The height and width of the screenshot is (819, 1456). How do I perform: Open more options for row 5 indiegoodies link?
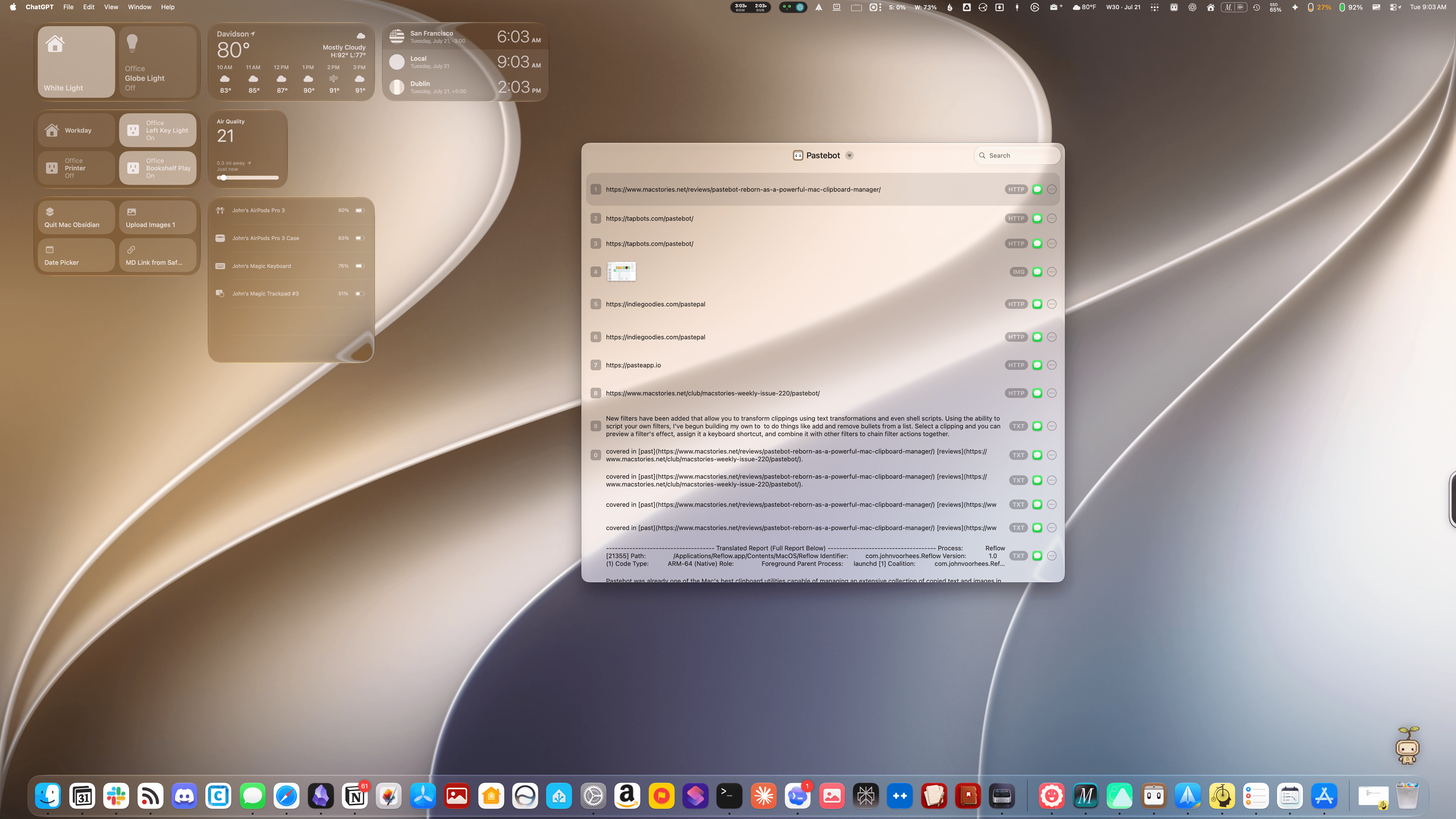1051,304
